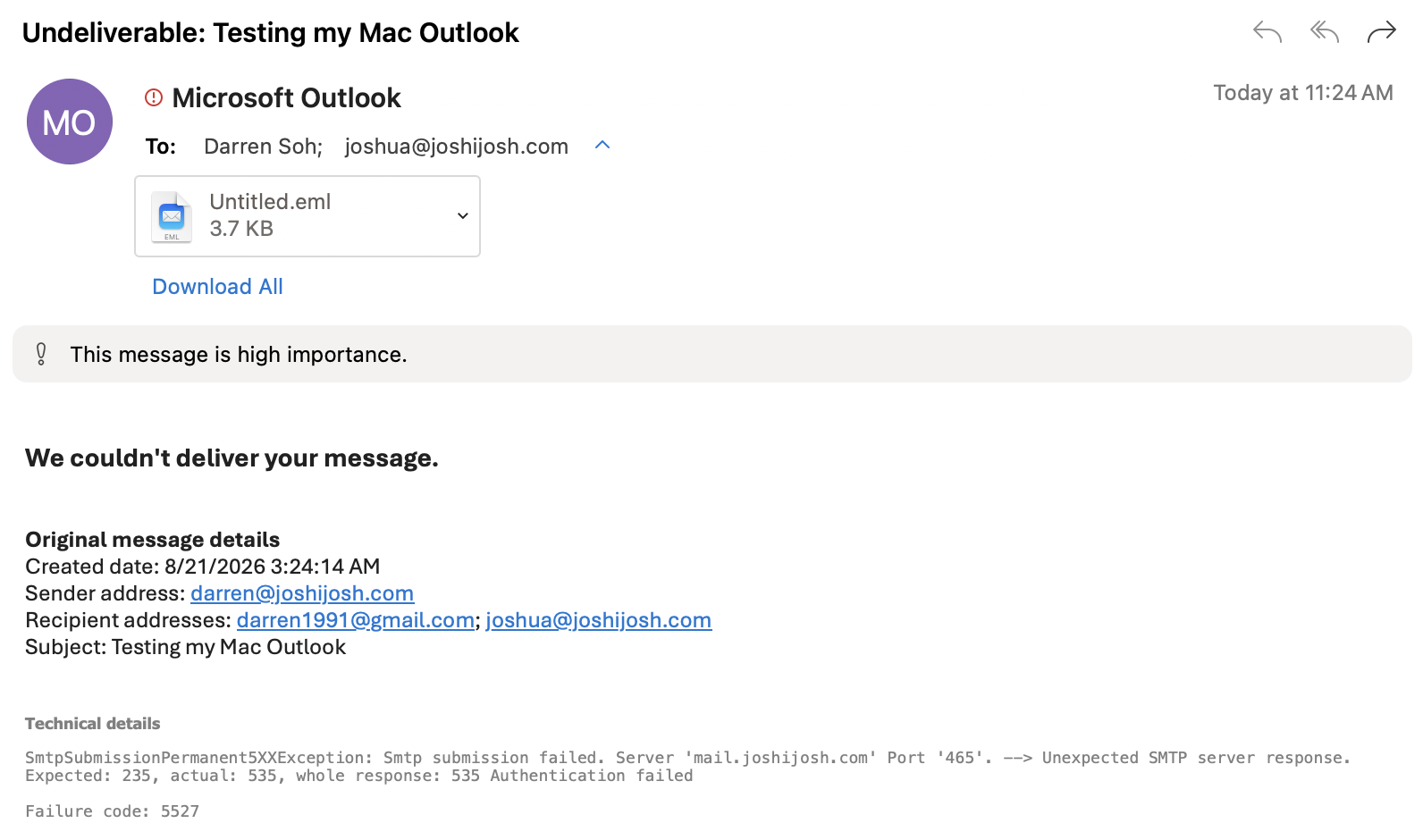The image size is (1423, 840).
Task: Click the high importance message banner
Action: pos(712,354)
